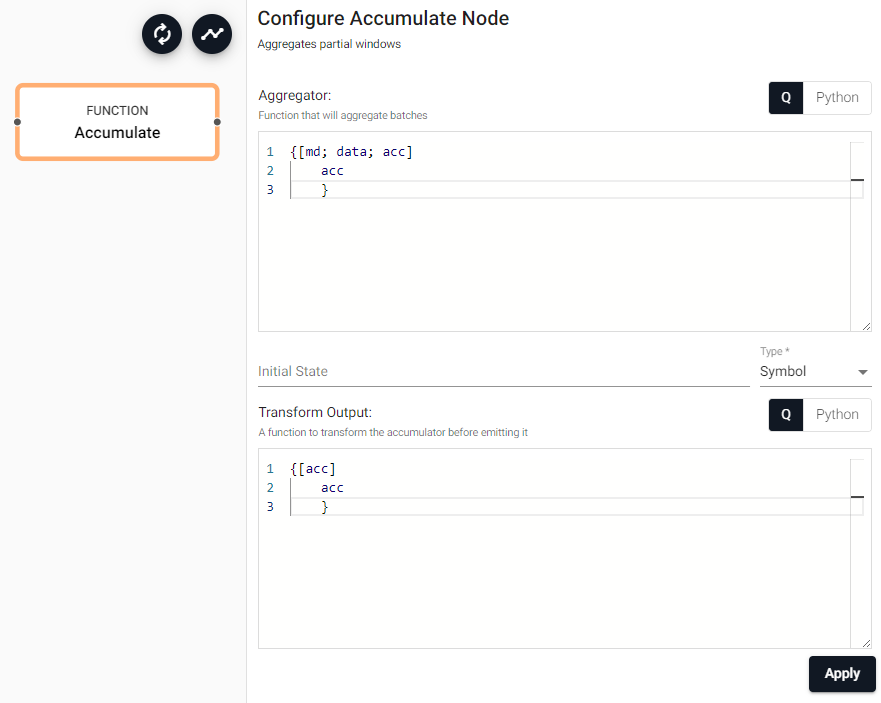Click the "Aggregates partial windows" subtitle
Viewport: 881px width, 703px height.
[329, 44]
